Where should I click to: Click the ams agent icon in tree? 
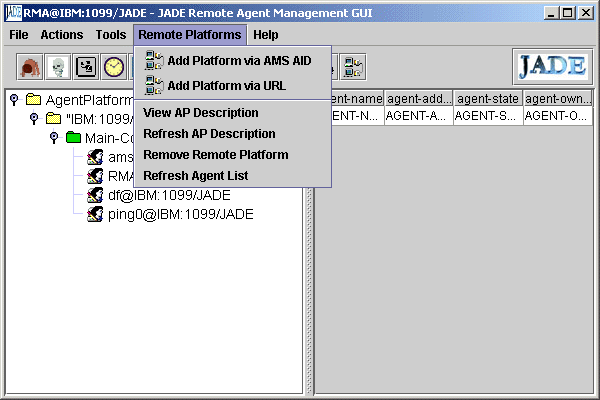95,157
